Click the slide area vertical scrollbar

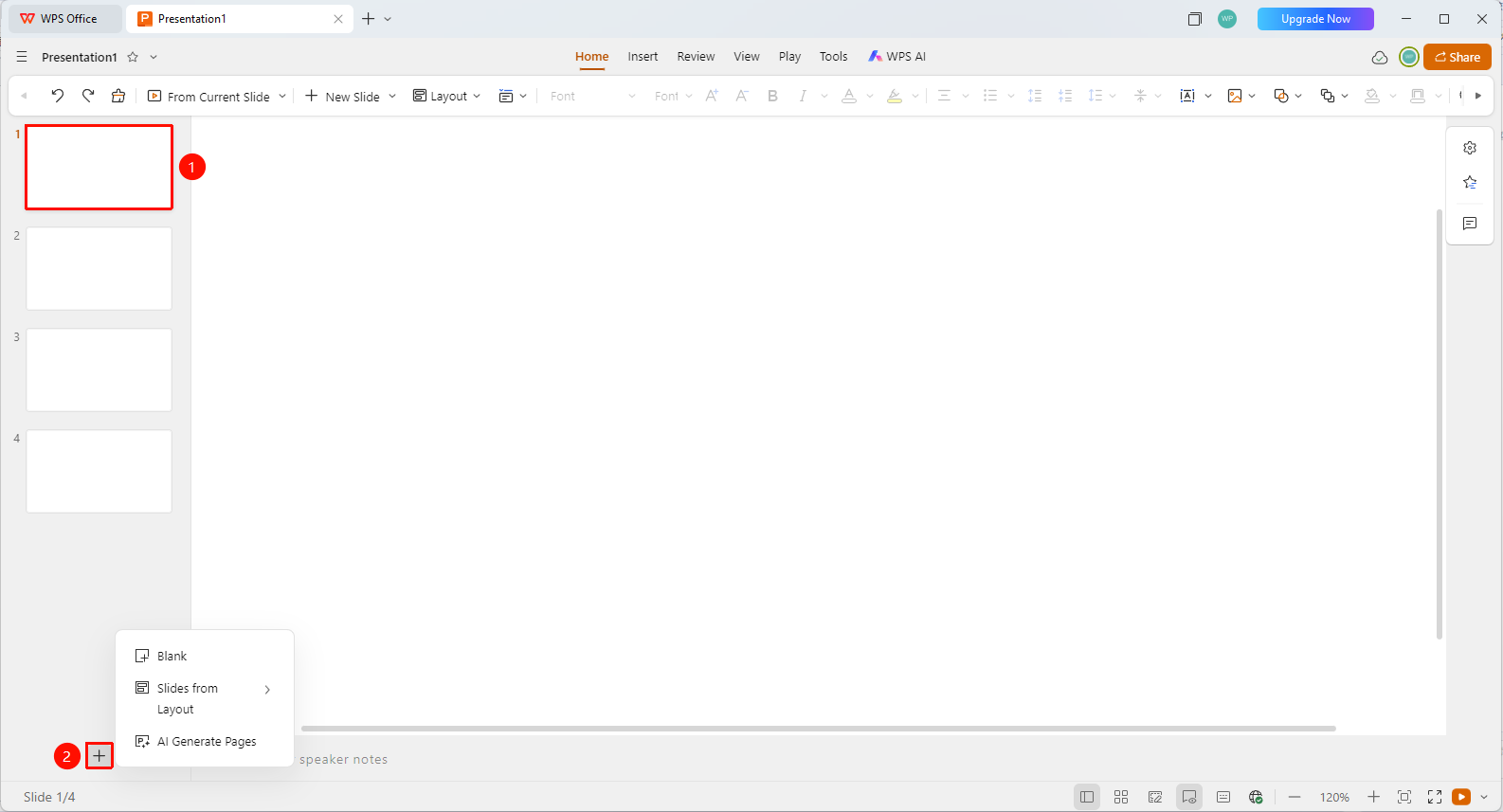point(1439,424)
